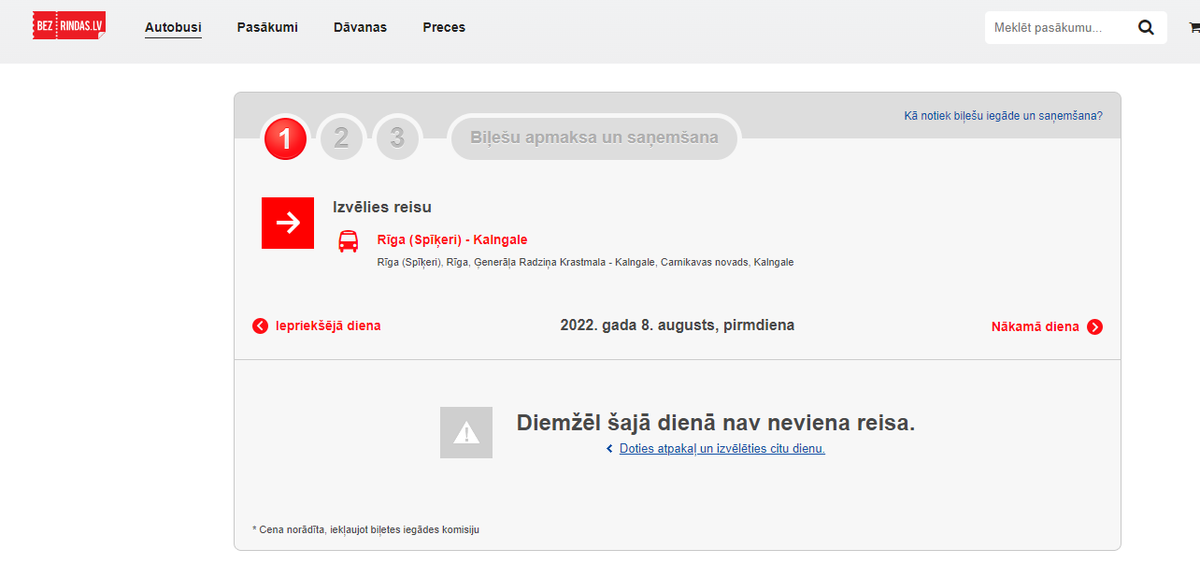Click the red arrow icon beside Izvēlies reisu

(288, 223)
